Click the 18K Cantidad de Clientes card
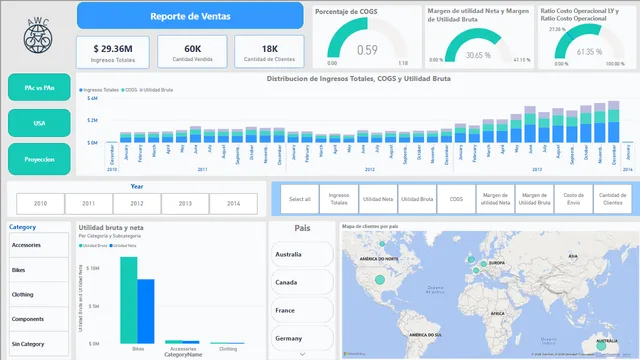The image size is (640, 360). 269,52
